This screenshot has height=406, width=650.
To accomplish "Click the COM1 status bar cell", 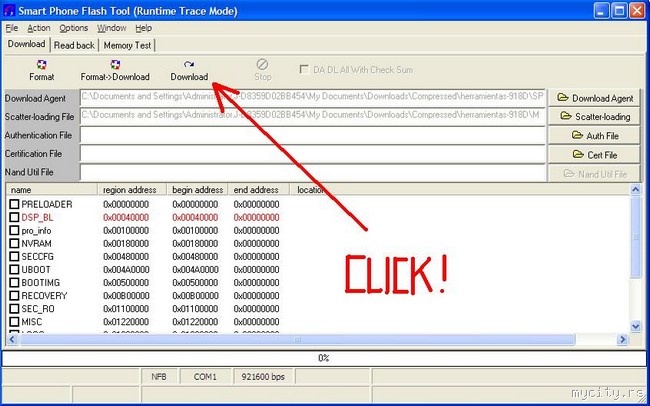I will (205, 377).
